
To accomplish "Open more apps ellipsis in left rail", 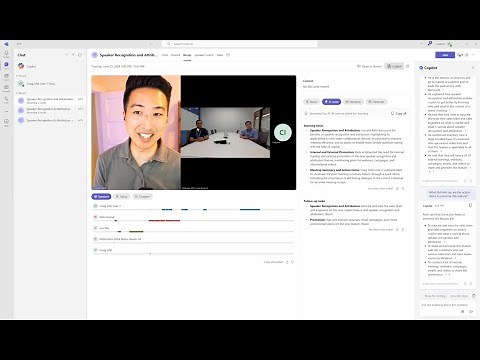I will (x=6, y=111).
